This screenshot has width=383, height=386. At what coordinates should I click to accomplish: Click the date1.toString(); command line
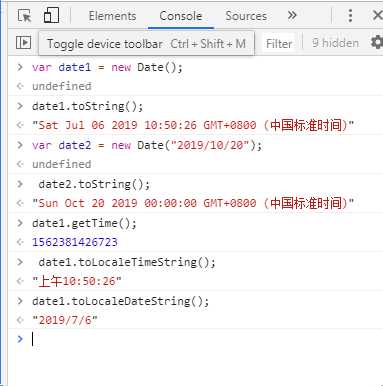pyautogui.click(x=88, y=106)
